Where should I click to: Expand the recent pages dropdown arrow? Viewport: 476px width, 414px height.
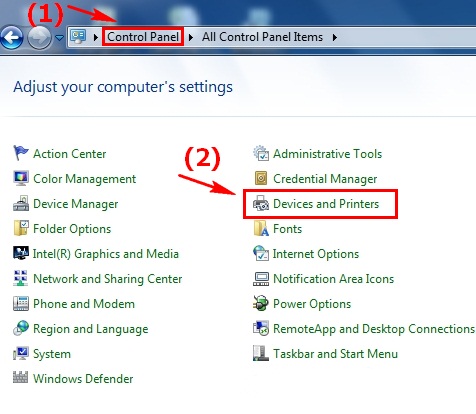pos(59,38)
